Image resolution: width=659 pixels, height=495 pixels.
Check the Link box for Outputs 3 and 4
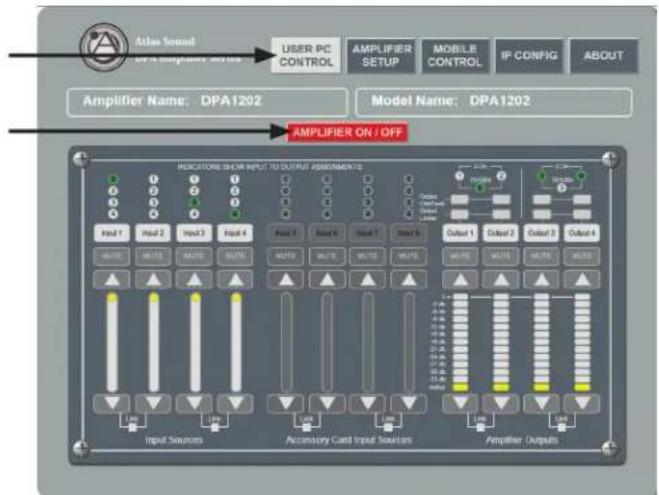pos(561,428)
